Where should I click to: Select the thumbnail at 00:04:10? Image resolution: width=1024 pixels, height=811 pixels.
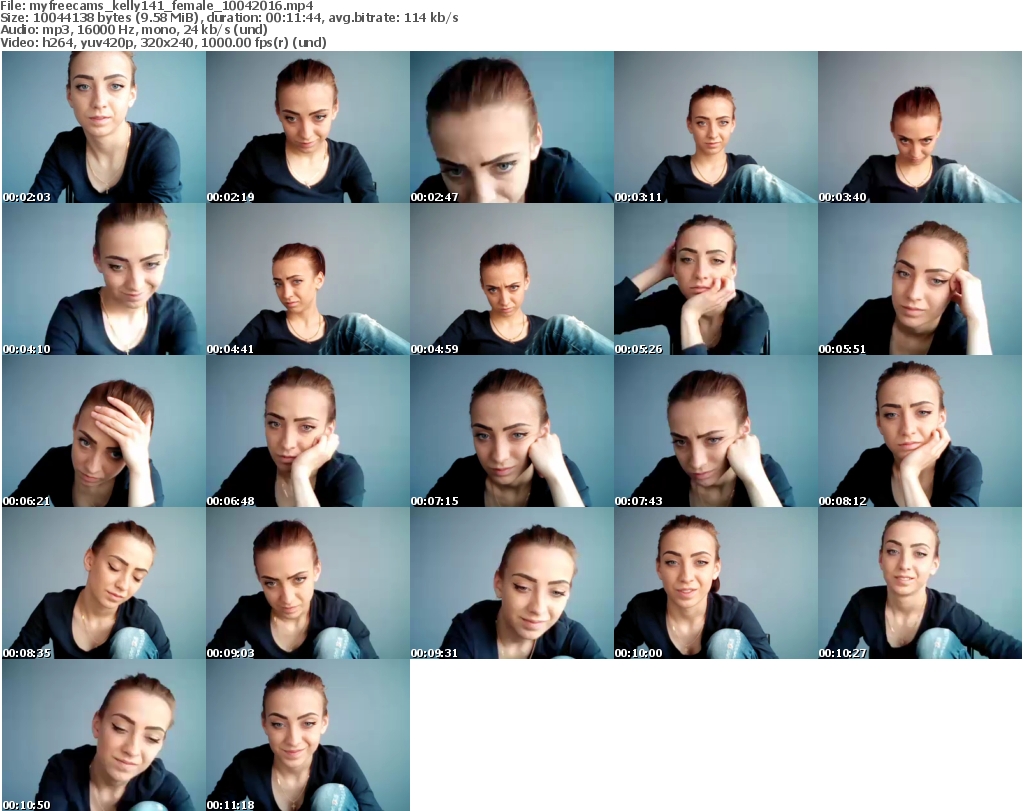coord(103,279)
